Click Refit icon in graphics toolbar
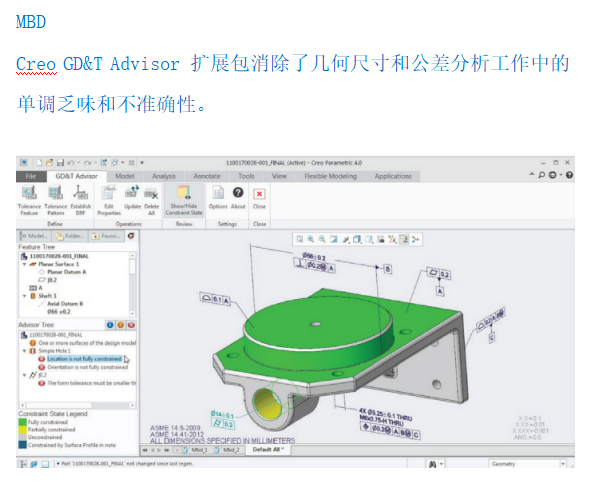Screen dimensions: 599x494 click(300, 239)
